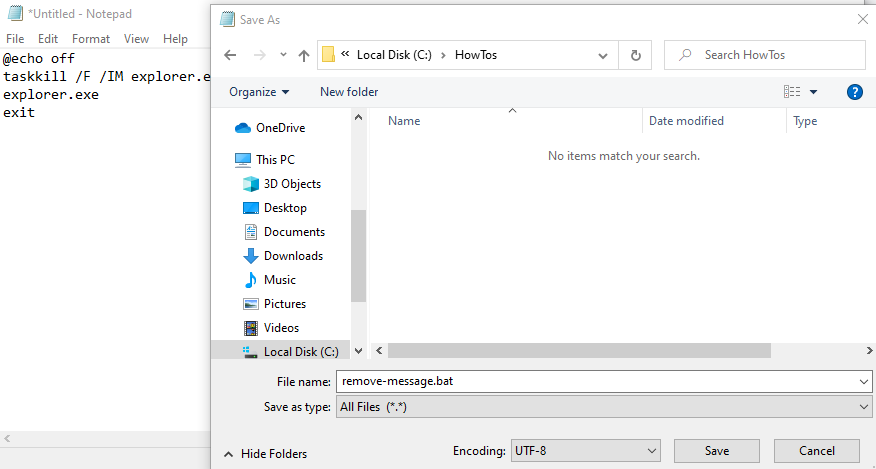Go back with the Back arrow
Viewport: 876px width, 469px height.
230,55
